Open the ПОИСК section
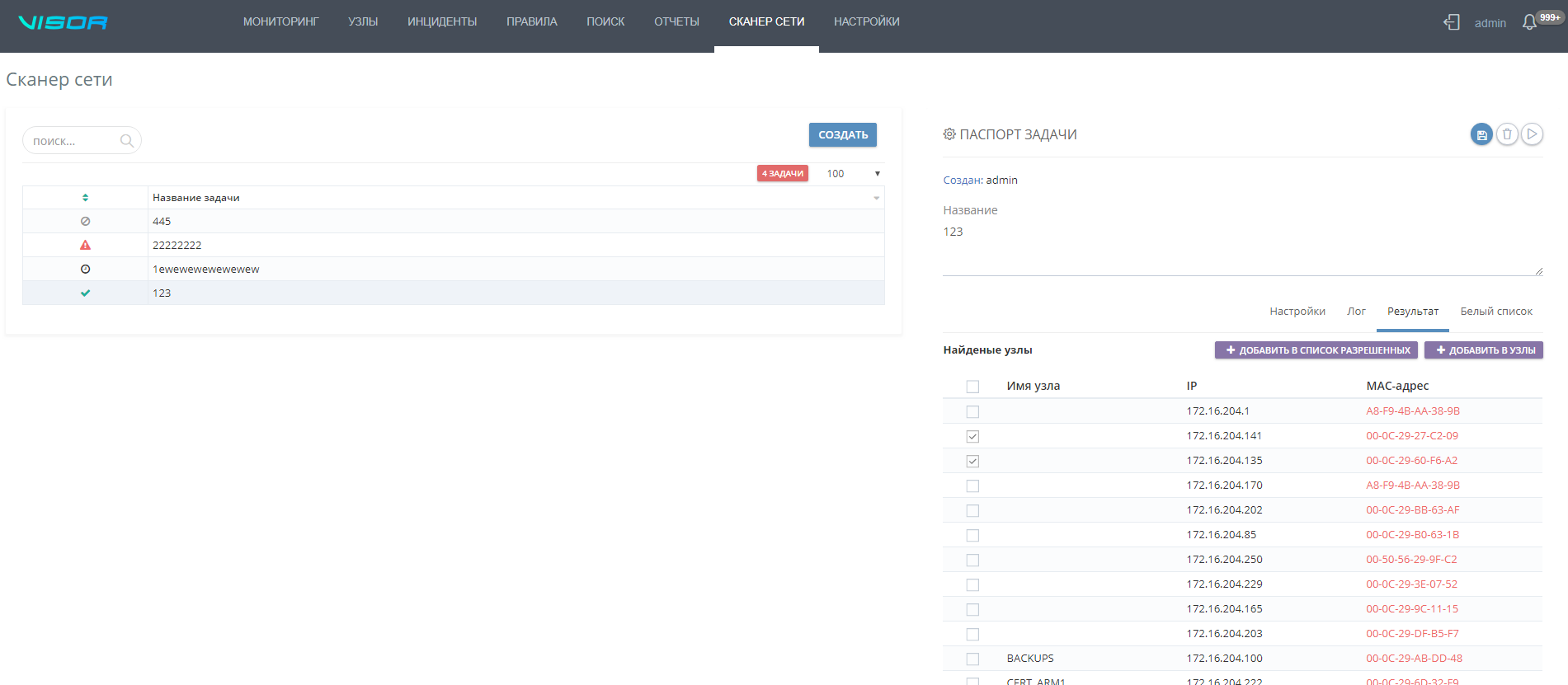 point(605,22)
